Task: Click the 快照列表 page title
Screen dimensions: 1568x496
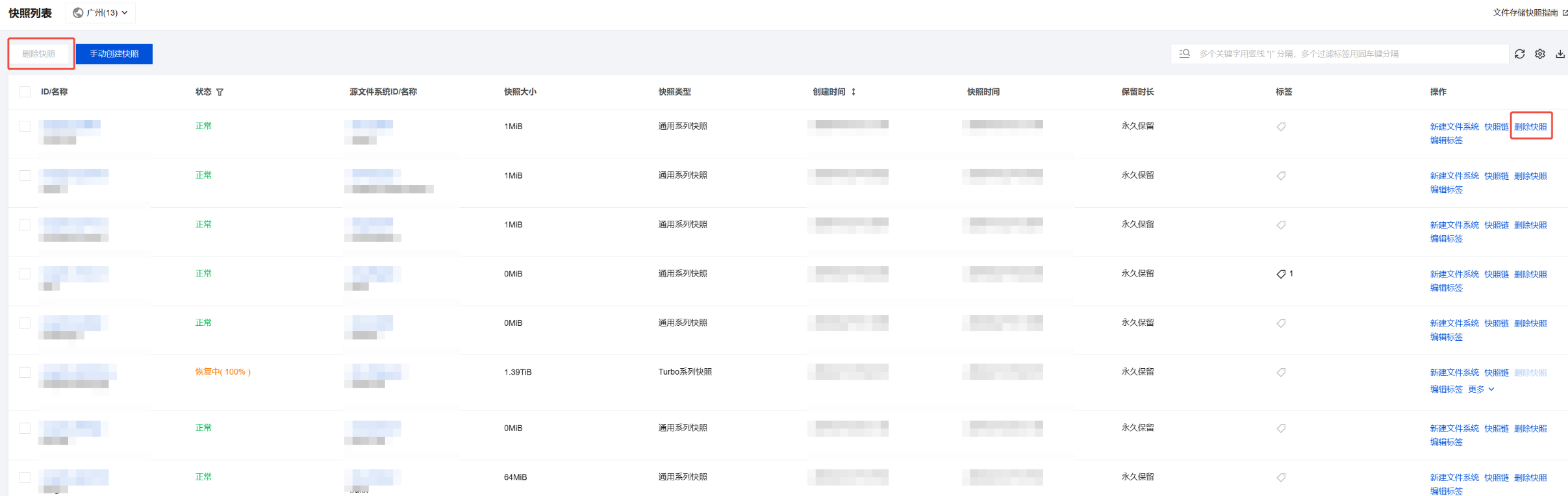Action: (30, 13)
